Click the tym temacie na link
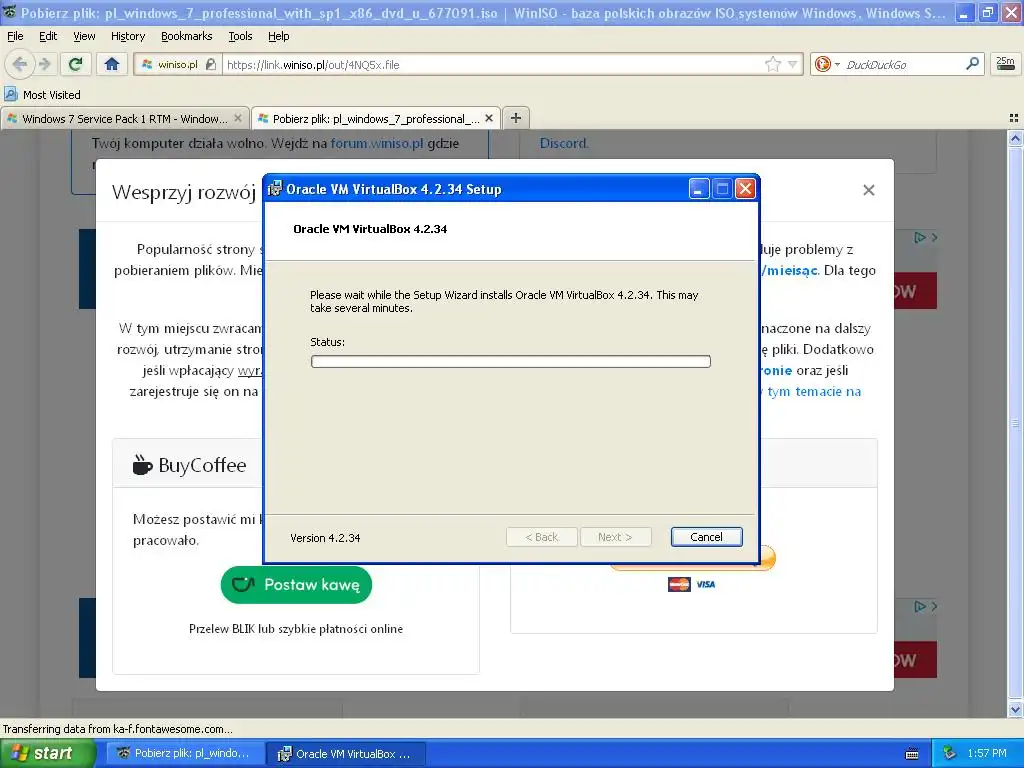The height and width of the screenshot is (768, 1024). coord(814,391)
